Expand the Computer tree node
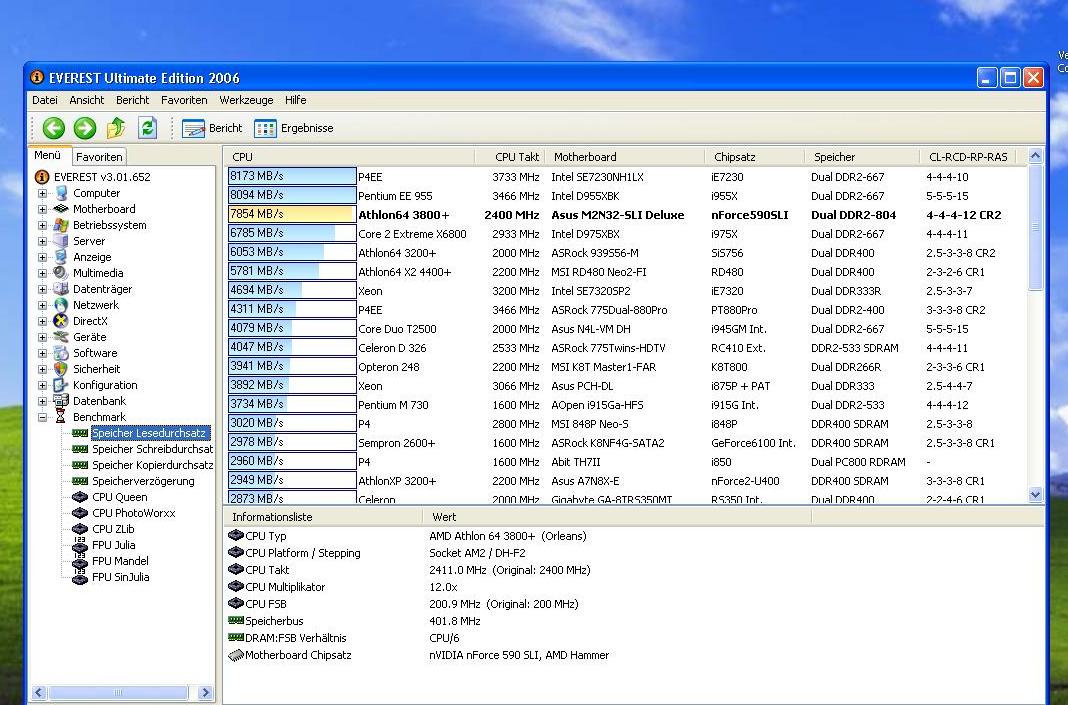The width and height of the screenshot is (1068, 705). tap(42, 193)
